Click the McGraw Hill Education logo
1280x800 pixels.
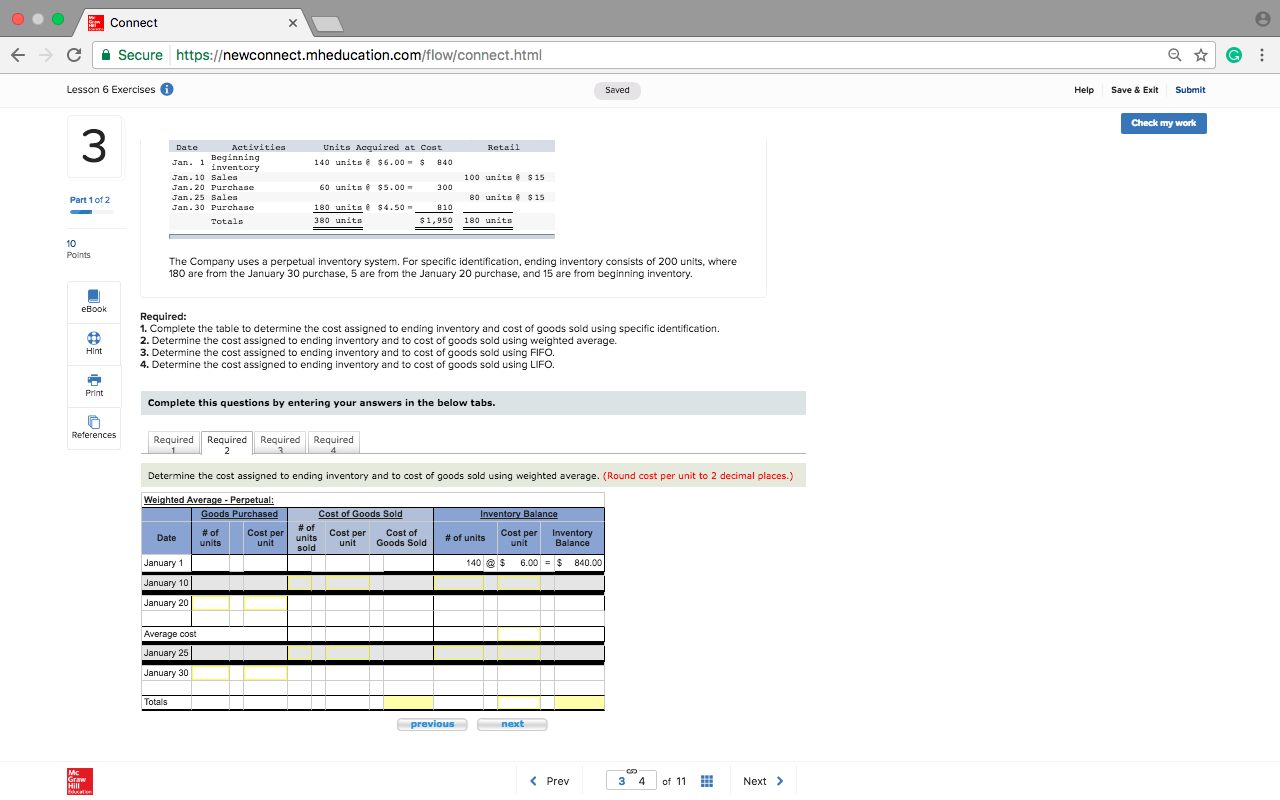tap(79, 781)
